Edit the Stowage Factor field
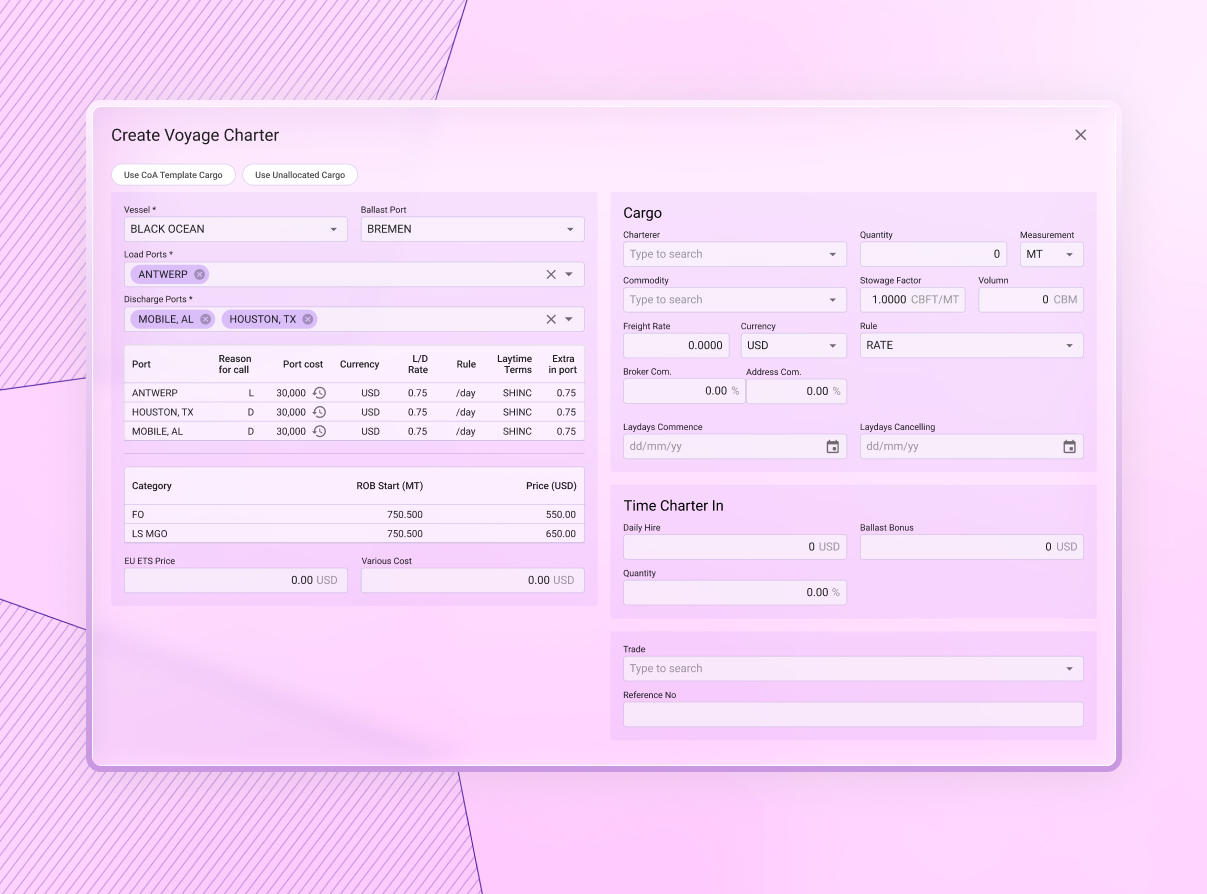This screenshot has height=894, width=1207. 912,299
